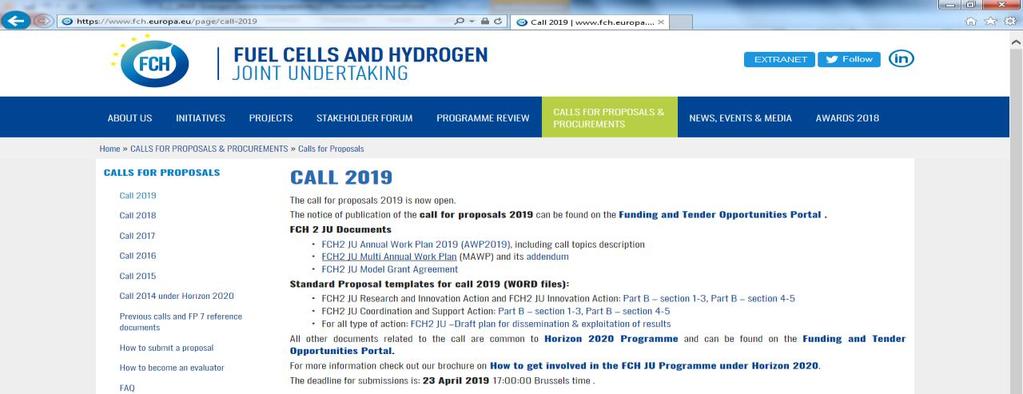
Task: Go back with the browser back arrow
Action: click(15, 21)
